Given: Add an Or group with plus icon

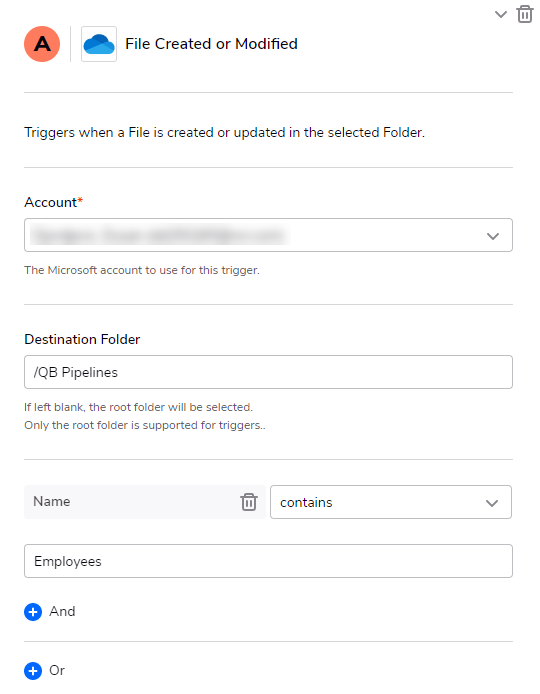Looking at the screenshot, I should pos(33,671).
